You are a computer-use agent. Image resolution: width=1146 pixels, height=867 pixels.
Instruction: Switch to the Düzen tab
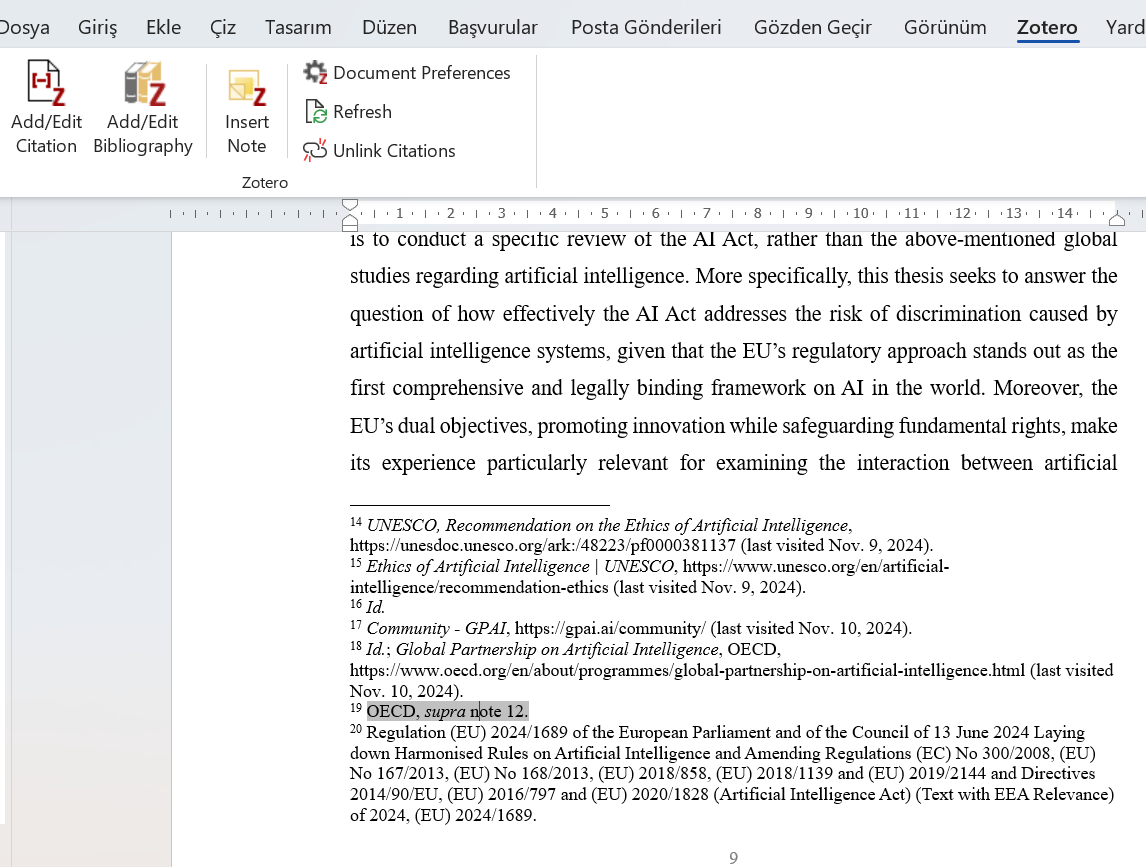coord(390,28)
